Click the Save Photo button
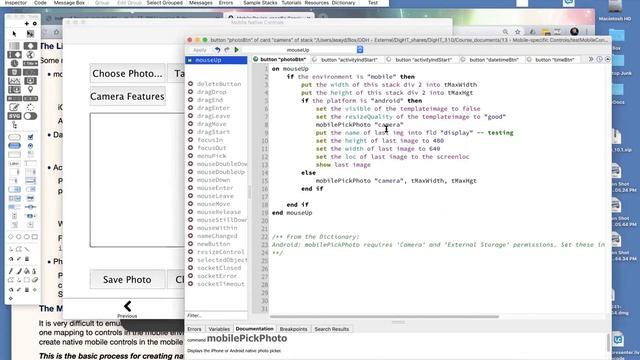Screen dimensions: 640x360 tap(127, 280)
